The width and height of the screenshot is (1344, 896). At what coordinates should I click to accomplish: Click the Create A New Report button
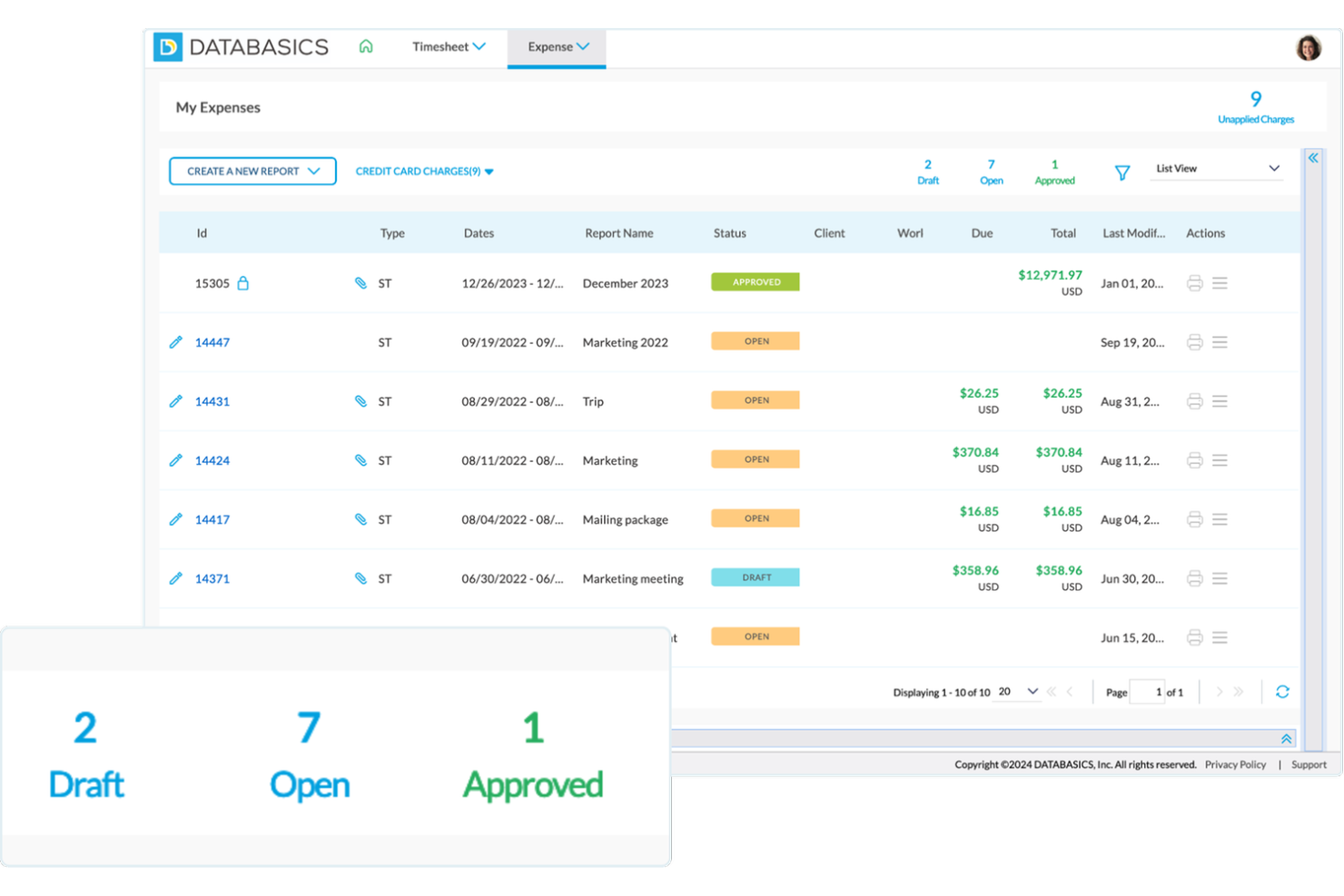[252, 171]
